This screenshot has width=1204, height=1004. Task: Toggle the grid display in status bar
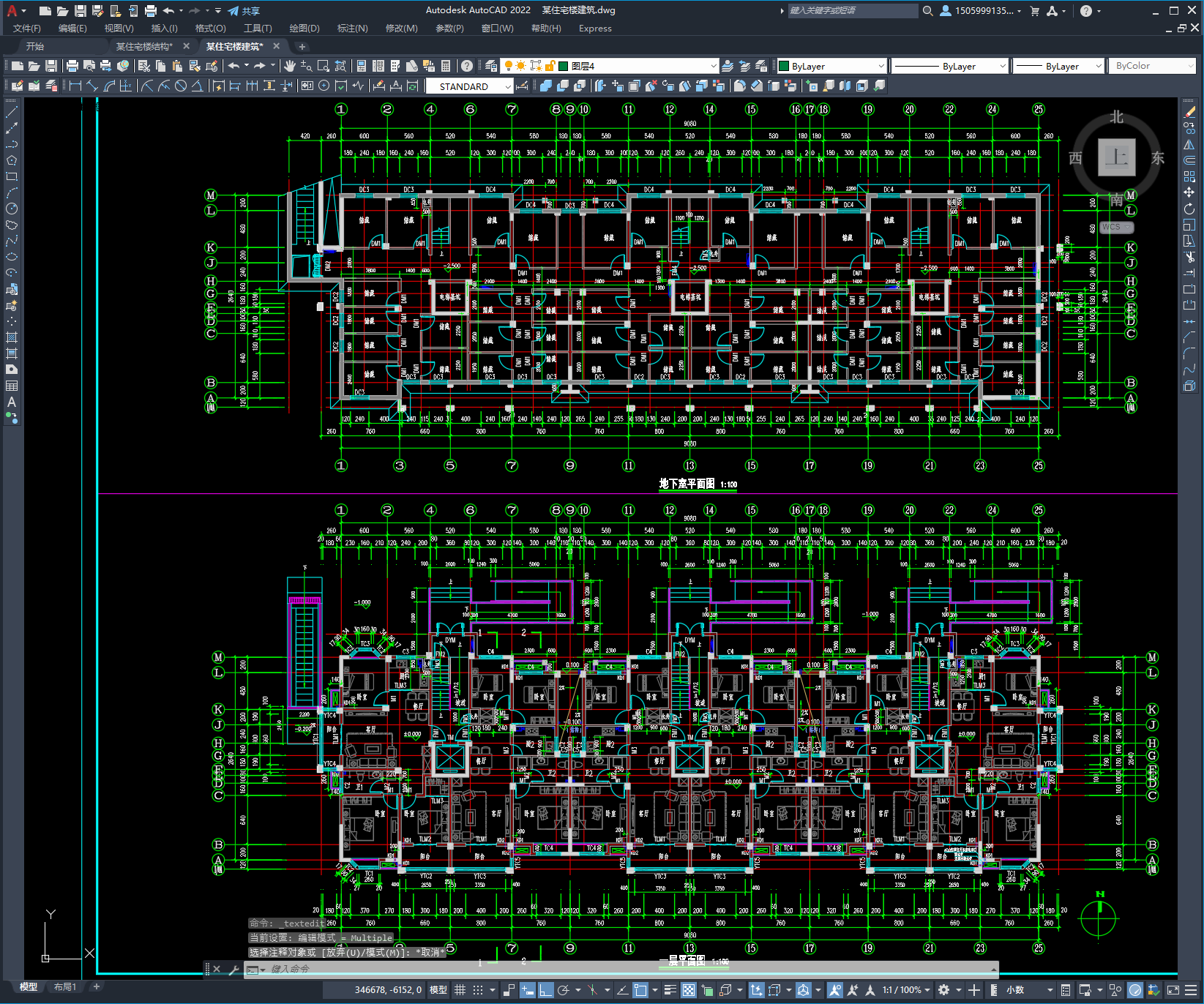pyautogui.click(x=460, y=990)
